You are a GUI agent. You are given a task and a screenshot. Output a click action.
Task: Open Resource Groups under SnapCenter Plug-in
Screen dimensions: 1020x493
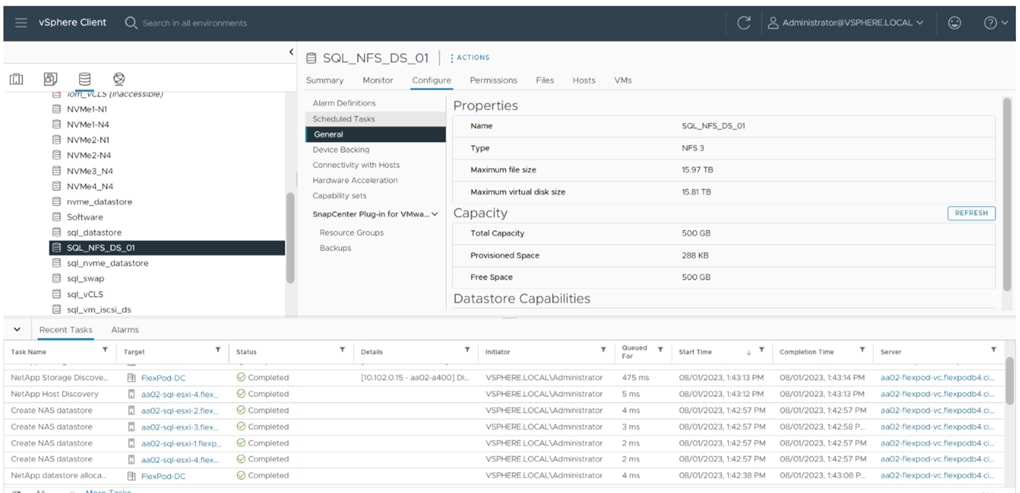[351, 233]
